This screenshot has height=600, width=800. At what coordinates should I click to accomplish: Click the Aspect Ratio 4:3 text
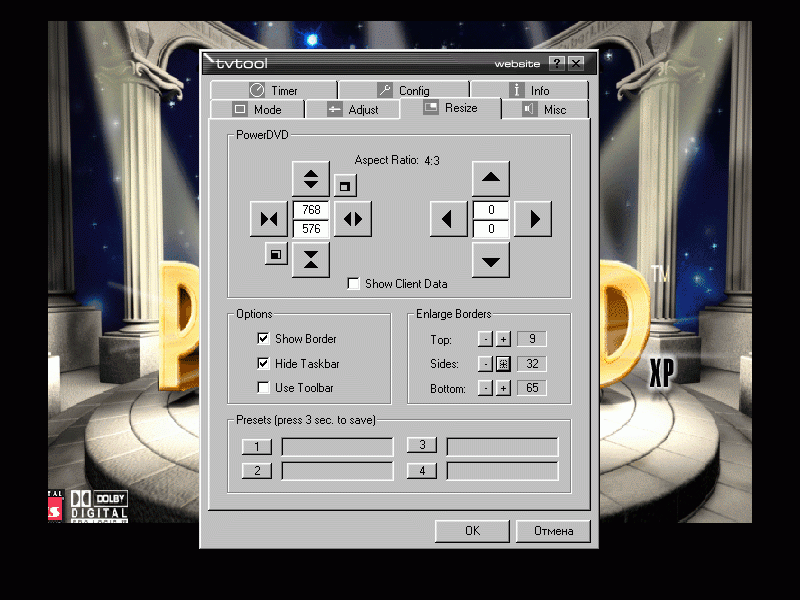click(397, 160)
